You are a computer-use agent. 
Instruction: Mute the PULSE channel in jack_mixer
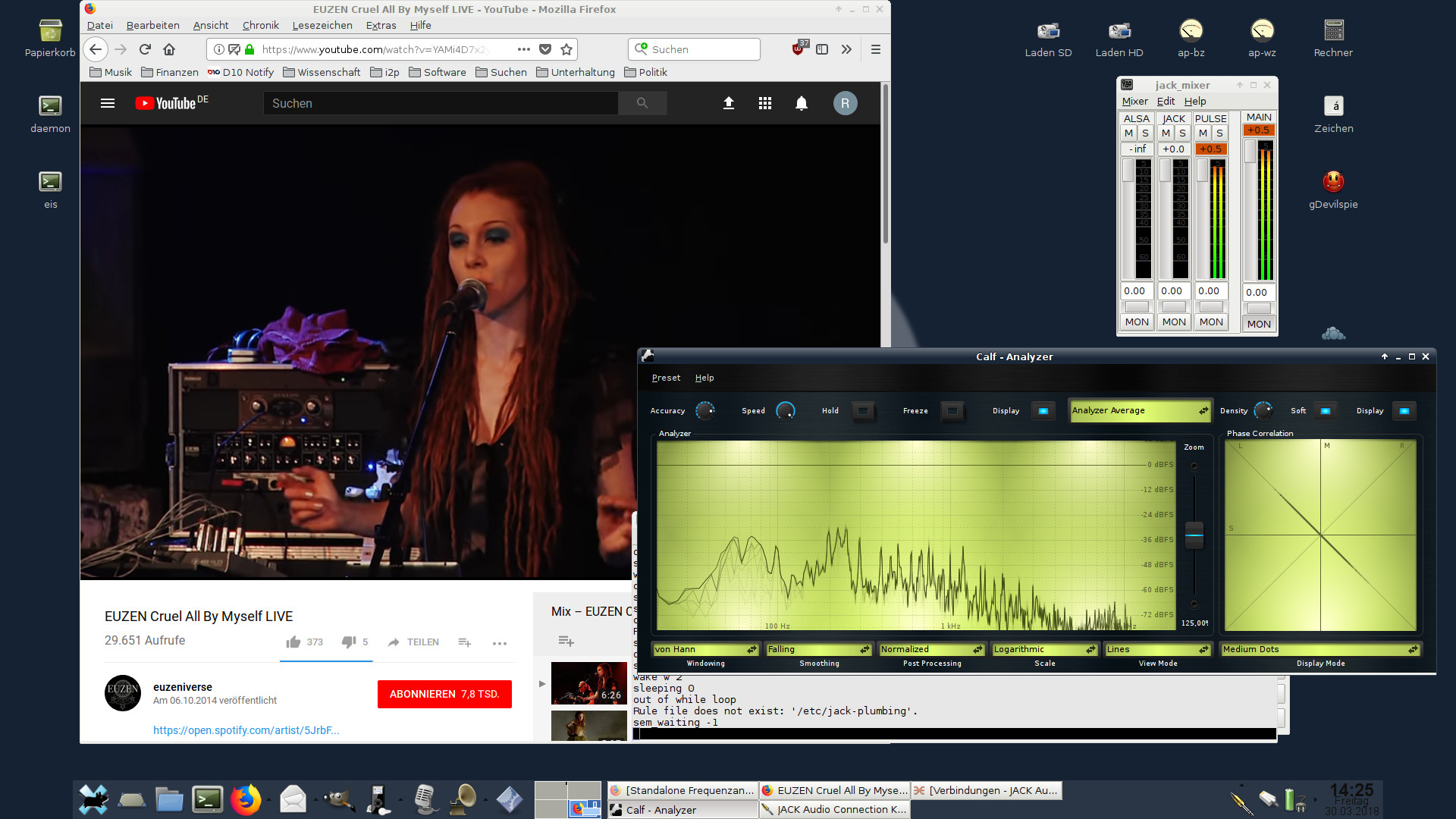[1203, 133]
